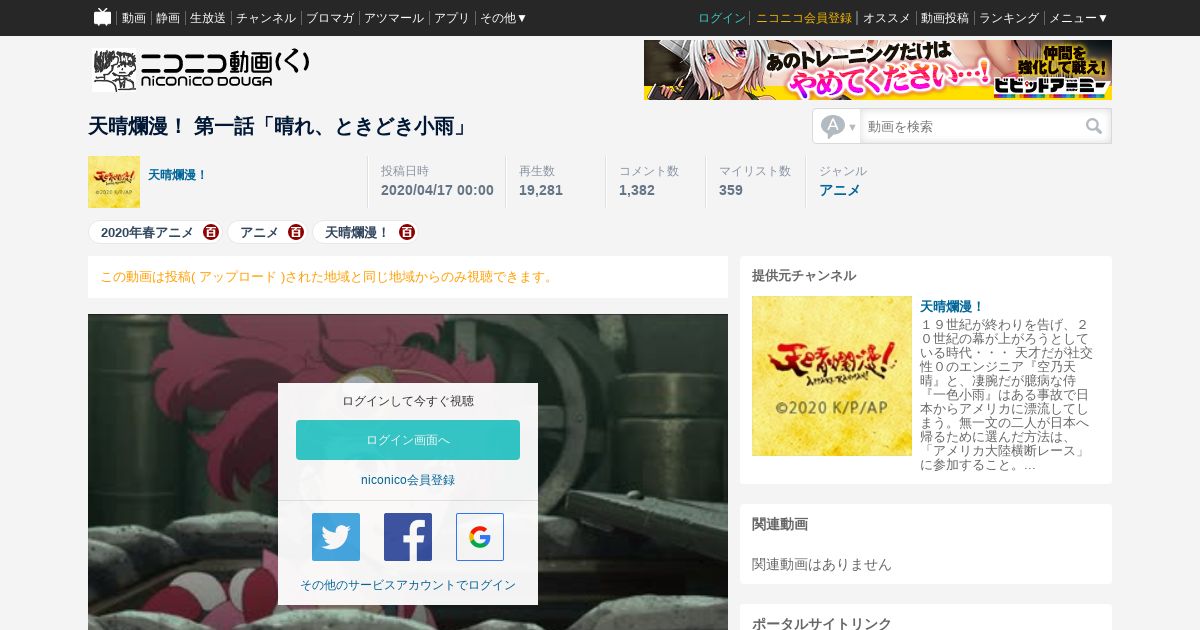The image size is (1200, 630).
Task: Open 天晴爛漫！ title in 提供元チャンネル panel
Action: click(x=953, y=306)
